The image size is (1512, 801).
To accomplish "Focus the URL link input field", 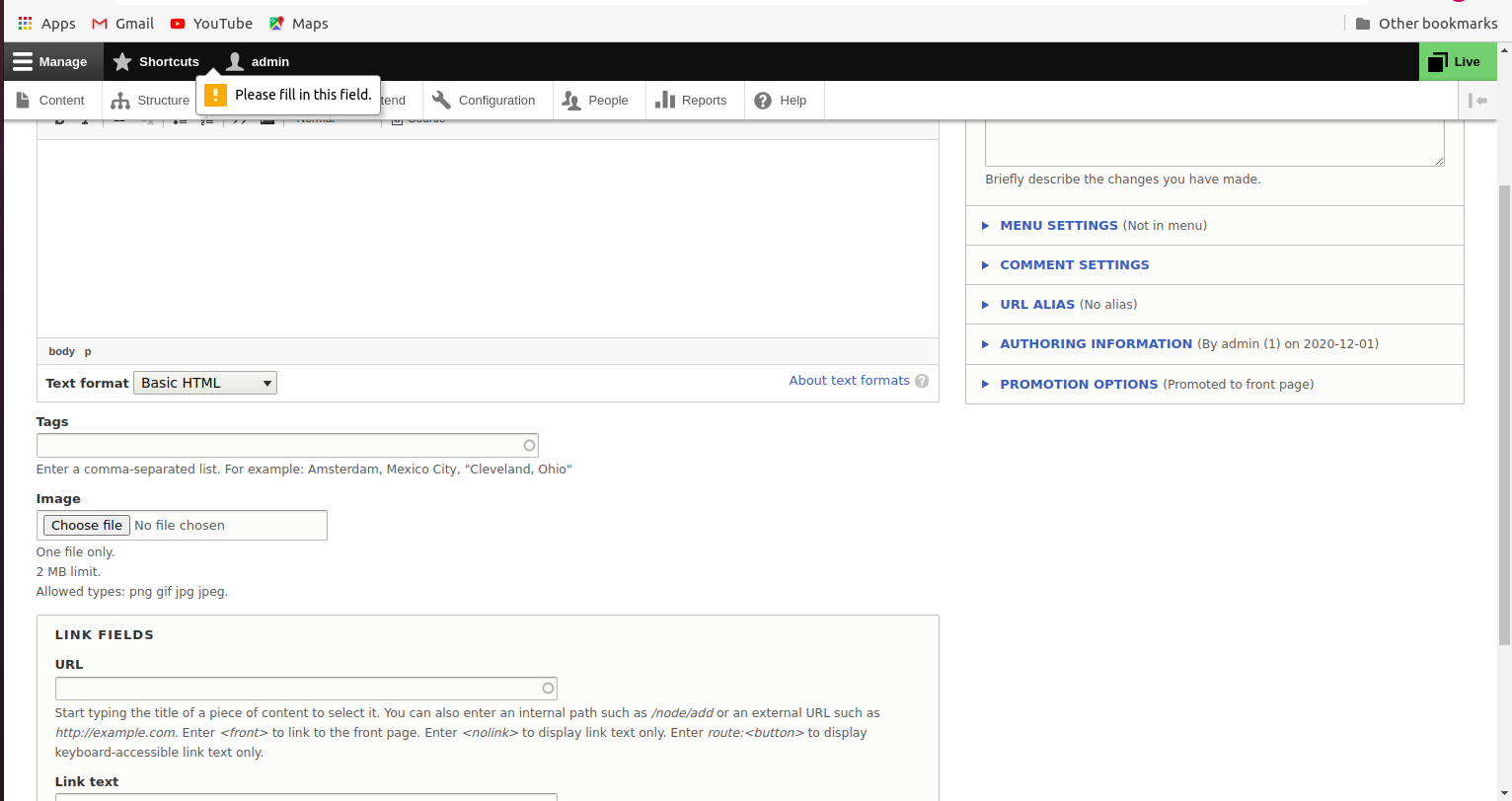I will [x=306, y=689].
